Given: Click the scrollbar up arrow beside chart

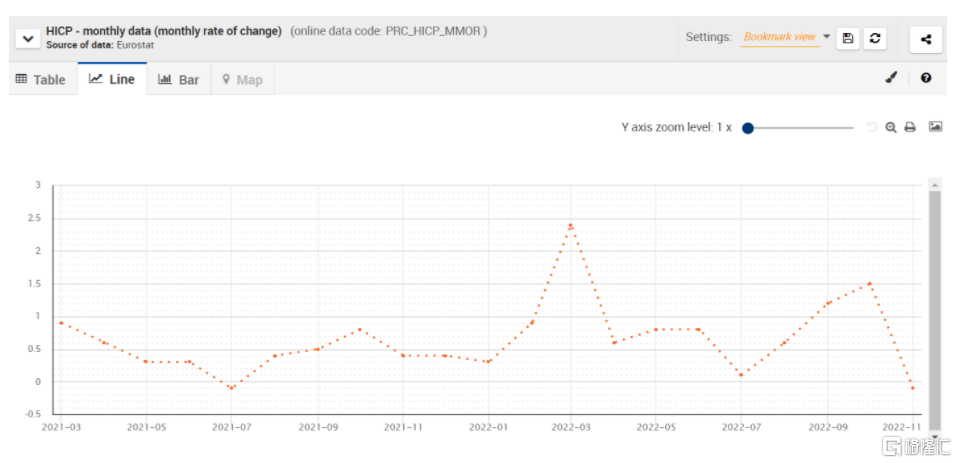Looking at the screenshot, I should tap(934, 185).
